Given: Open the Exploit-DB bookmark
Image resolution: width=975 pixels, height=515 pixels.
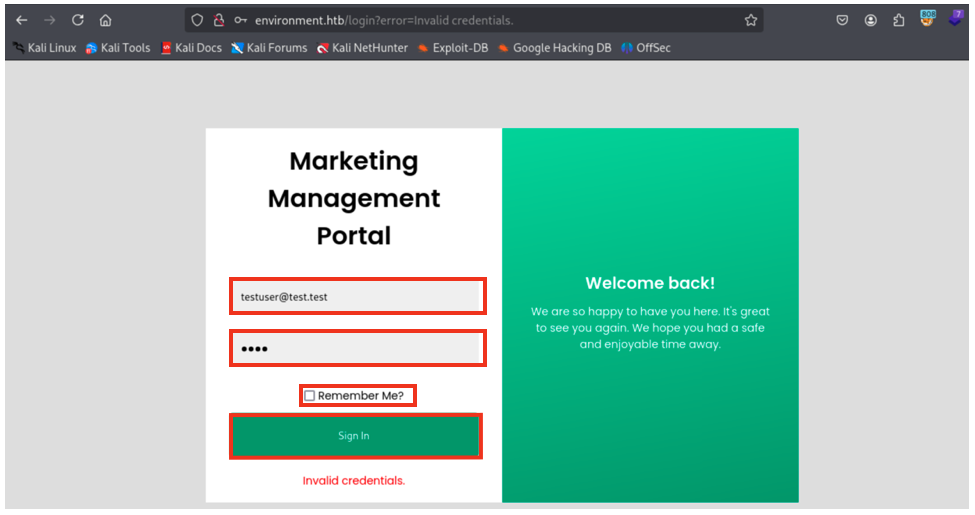Looking at the screenshot, I should pyautogui.click(x=453, y=48).
